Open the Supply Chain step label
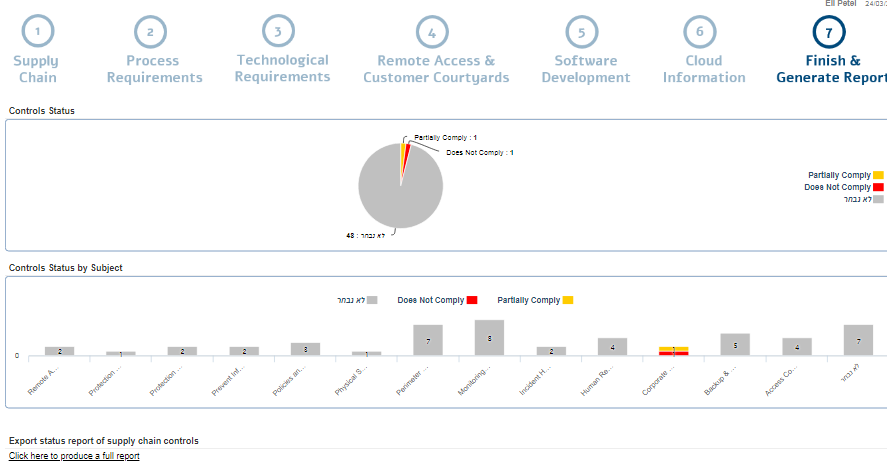The height and width of the screenshot is (462, 887). point(36,69)
